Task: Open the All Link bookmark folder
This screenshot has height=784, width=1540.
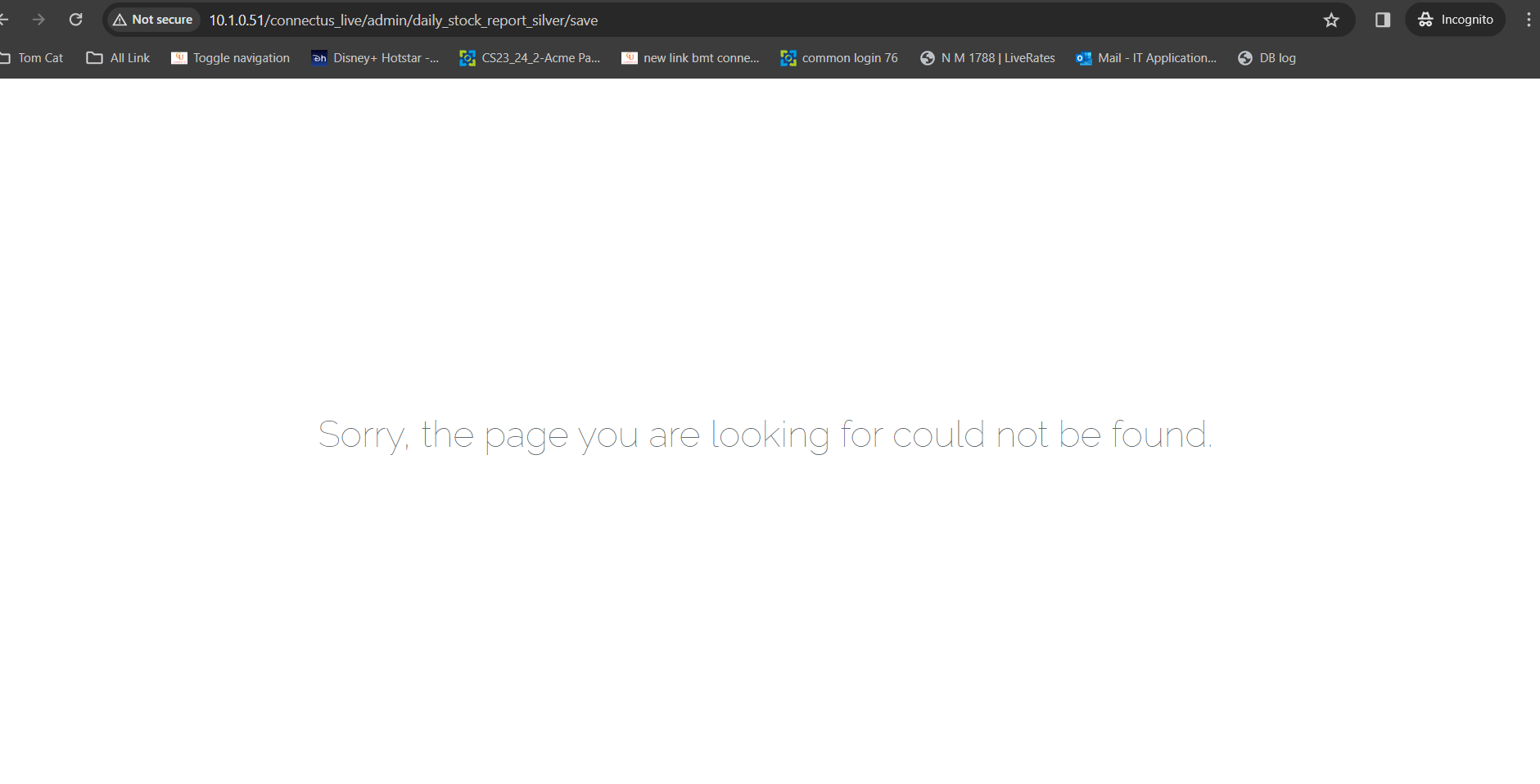Action: (x=119, y=58)
